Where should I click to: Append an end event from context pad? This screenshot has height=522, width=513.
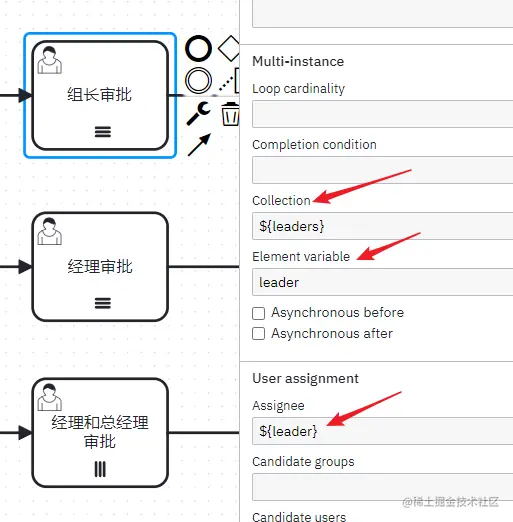(198, 49)
